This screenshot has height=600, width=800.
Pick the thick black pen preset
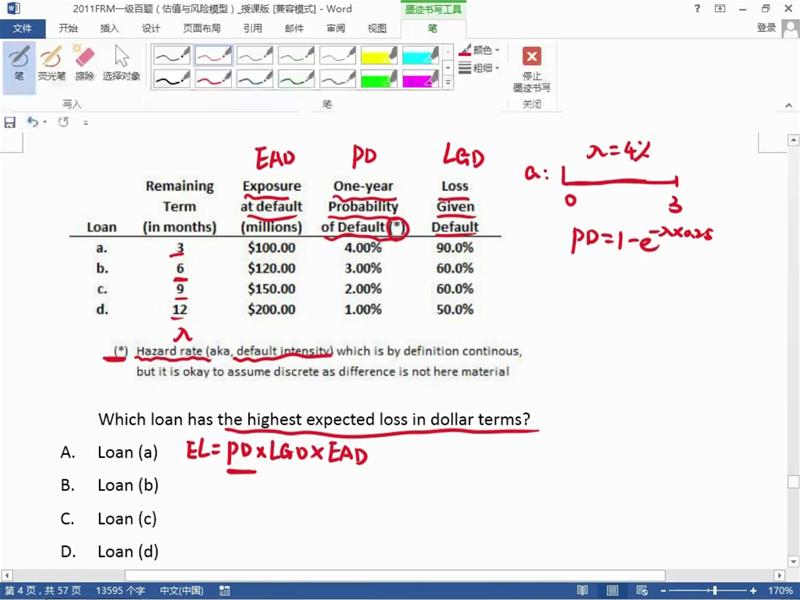(x=172, y=79)
